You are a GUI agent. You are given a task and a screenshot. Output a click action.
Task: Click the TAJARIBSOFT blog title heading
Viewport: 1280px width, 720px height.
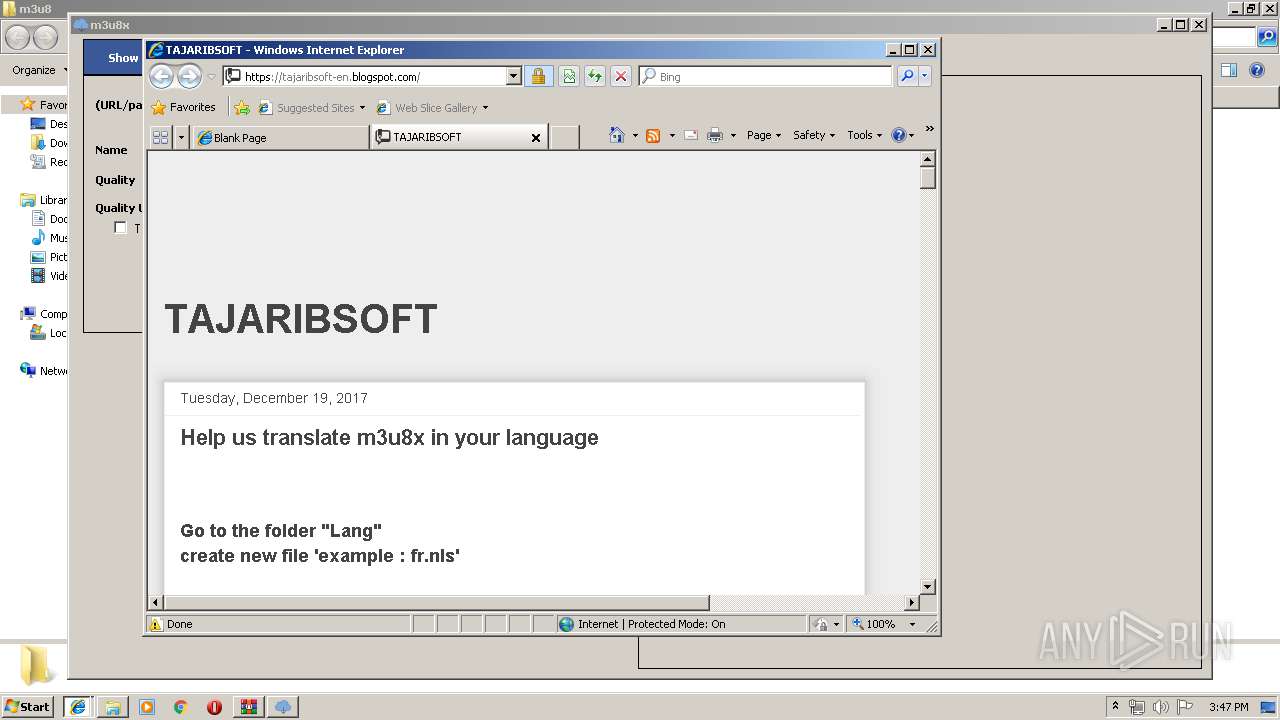pos(301,319)
